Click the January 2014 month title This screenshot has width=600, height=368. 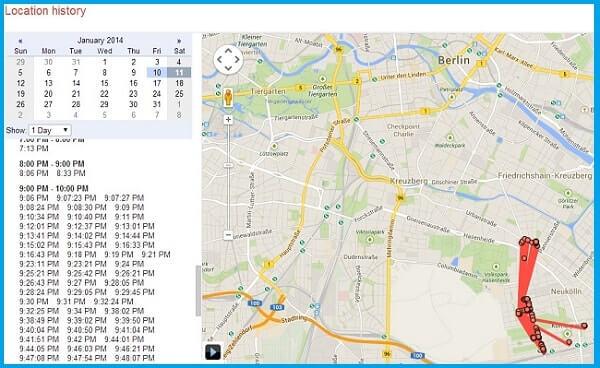tap(100, 40)
